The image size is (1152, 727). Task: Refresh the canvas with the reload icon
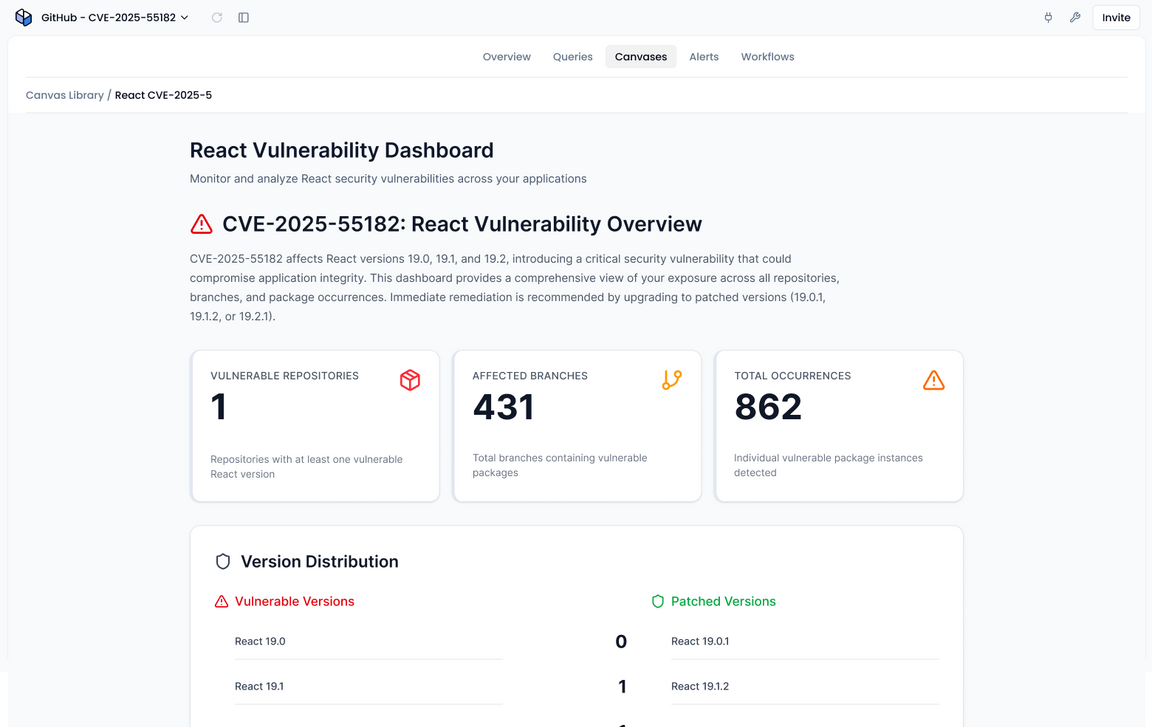[216, 17]
